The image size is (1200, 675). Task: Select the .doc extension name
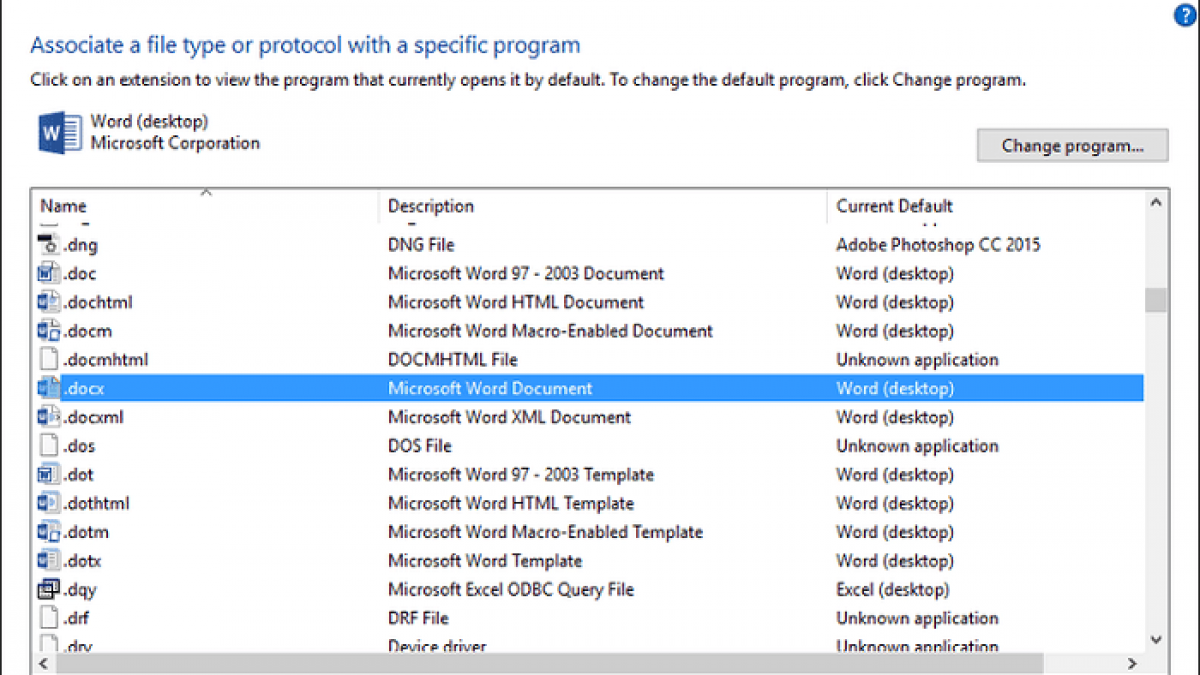80,274
